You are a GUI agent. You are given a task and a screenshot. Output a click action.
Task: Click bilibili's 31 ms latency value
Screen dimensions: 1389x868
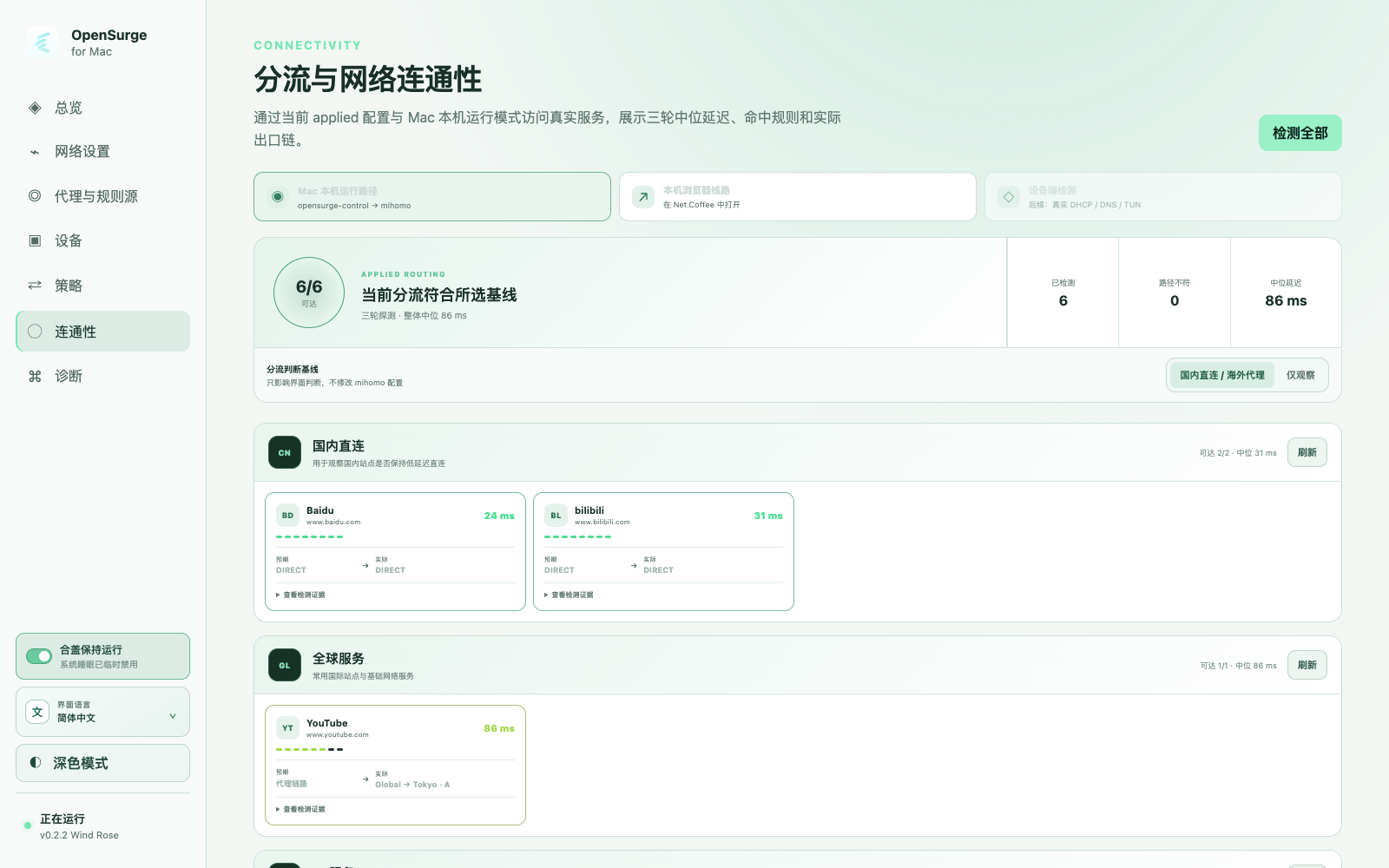coord(768,516)
